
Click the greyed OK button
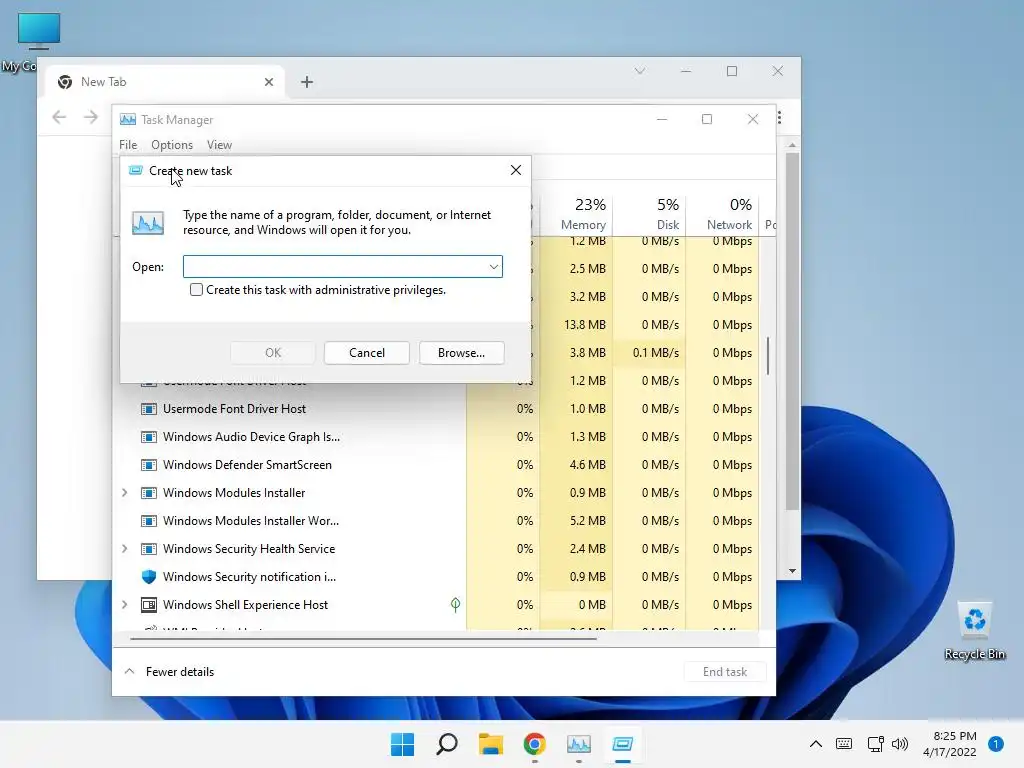[x=273, y=353]
